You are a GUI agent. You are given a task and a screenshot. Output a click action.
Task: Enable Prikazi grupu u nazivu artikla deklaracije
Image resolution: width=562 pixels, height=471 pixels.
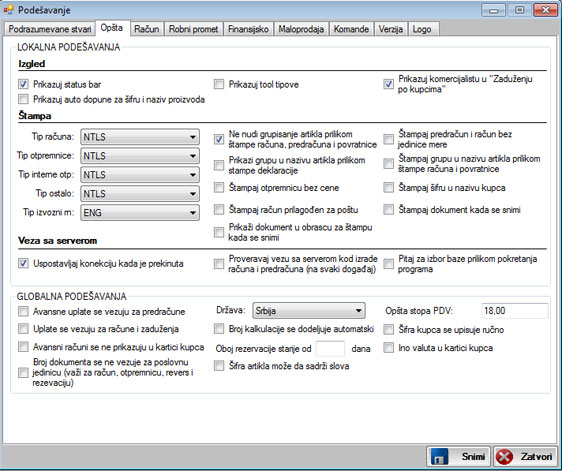click(x=219, y=165)
